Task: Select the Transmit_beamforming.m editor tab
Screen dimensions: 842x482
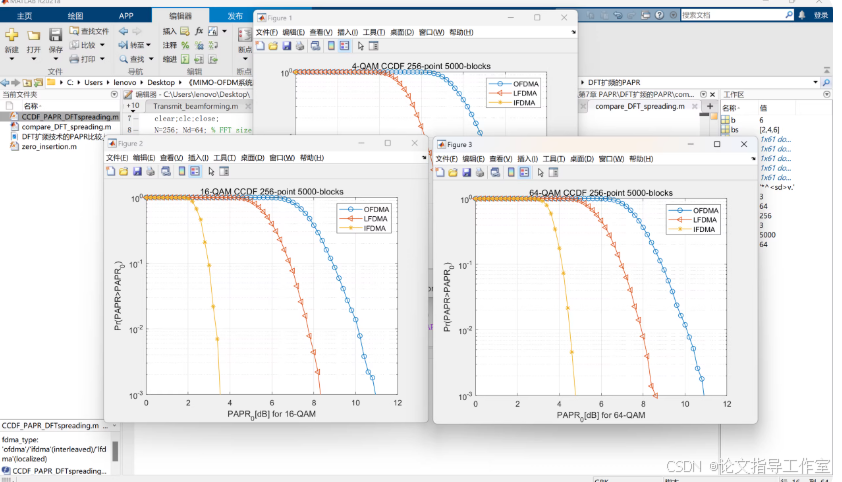Action: tap(195, 106)
